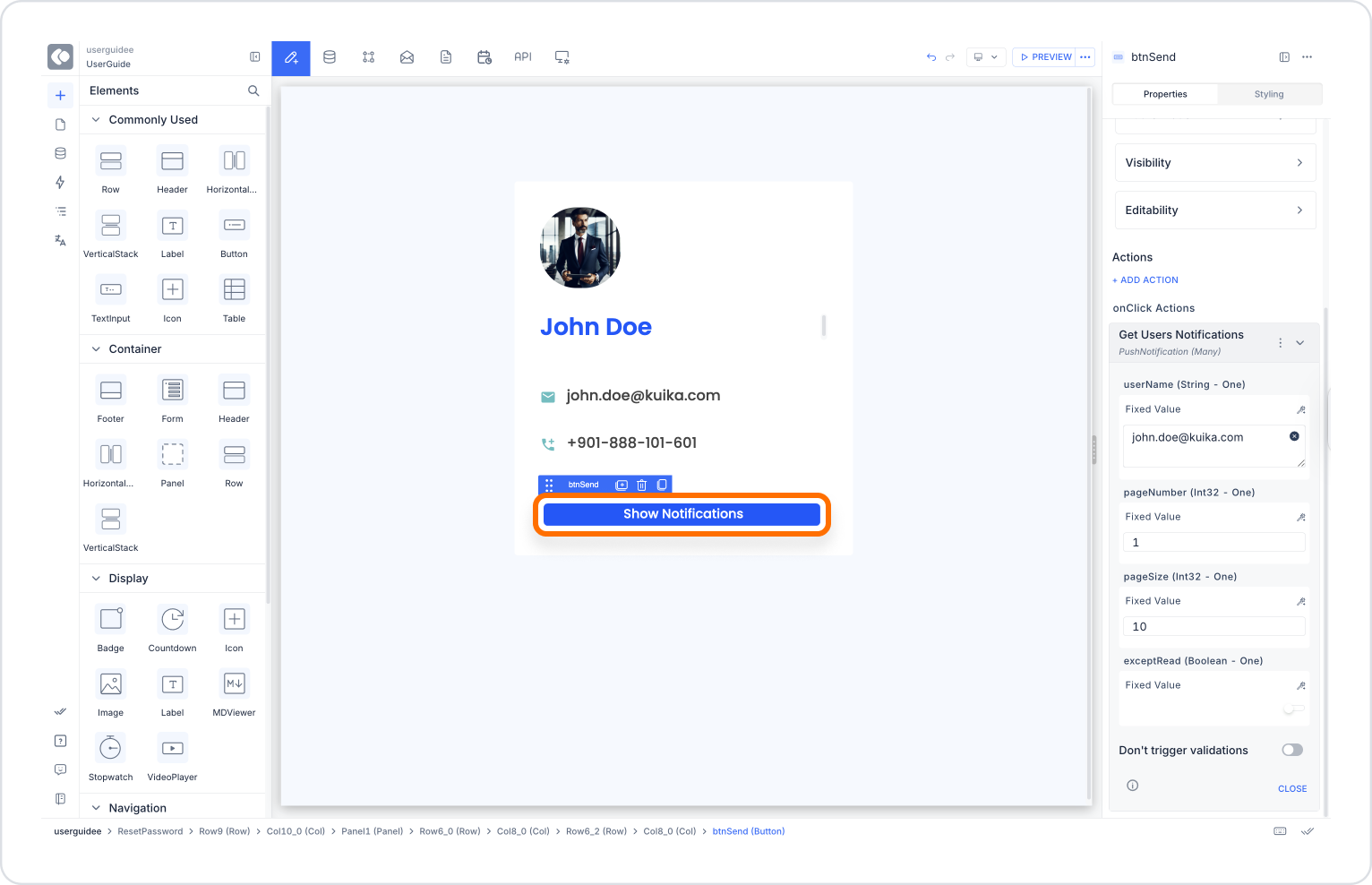Grab the btnSend drag handle dots
Screen dimensions: 1372x885
click(x=549, y=485)
